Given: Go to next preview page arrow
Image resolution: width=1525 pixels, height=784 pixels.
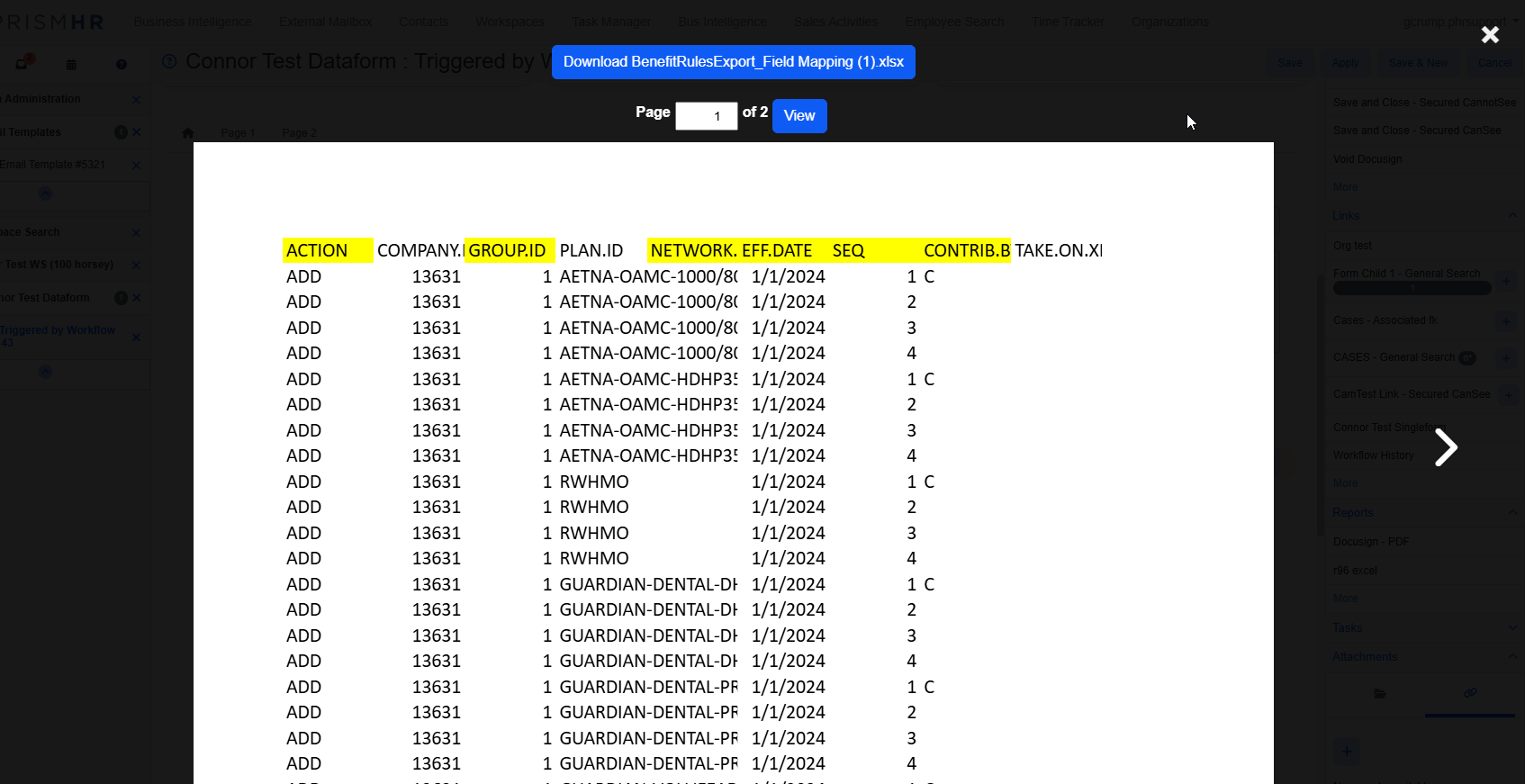Looking at the screenshot, I should [x=1446, y=447].
